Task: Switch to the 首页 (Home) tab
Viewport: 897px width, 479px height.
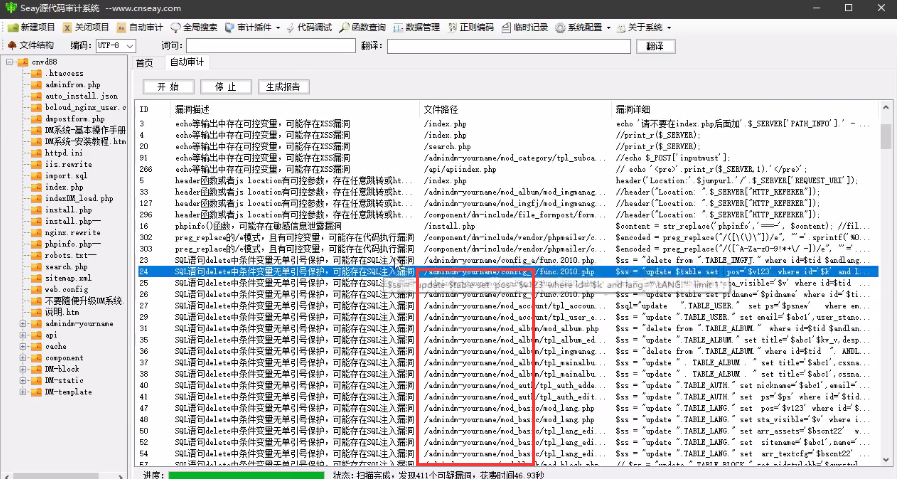Action: point(146,62)
